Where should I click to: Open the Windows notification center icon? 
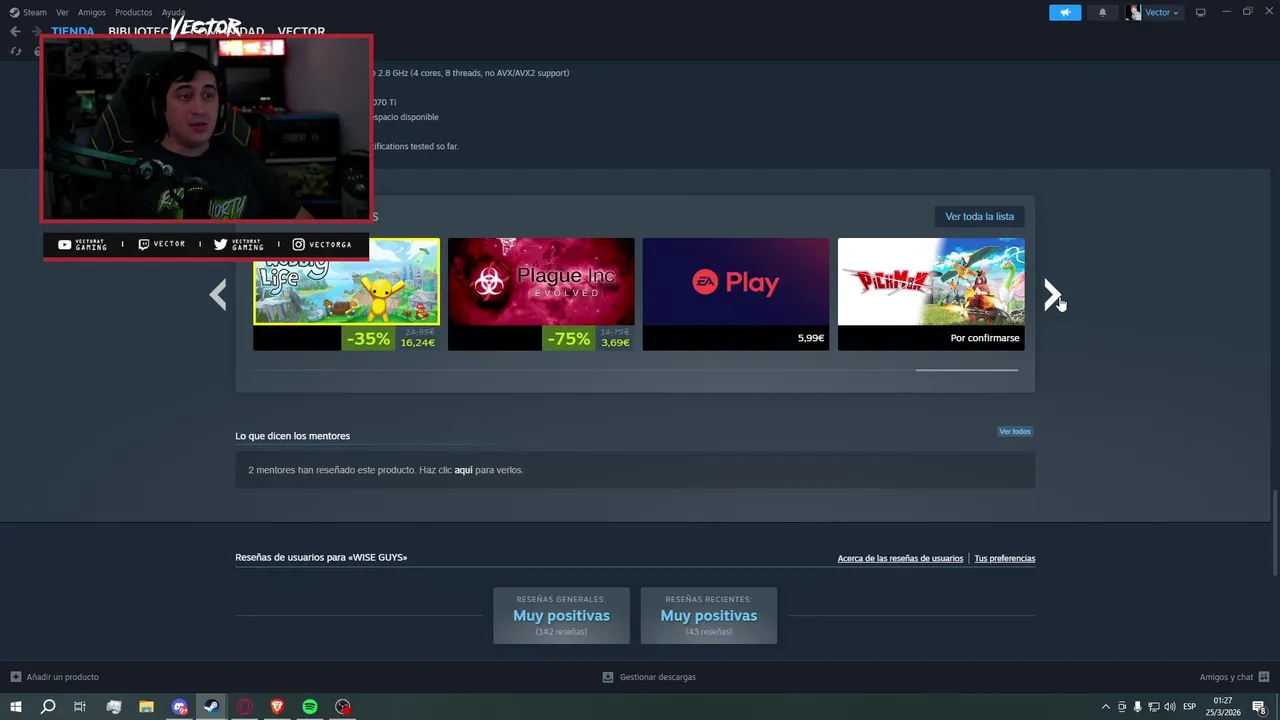pos(1260,707)
